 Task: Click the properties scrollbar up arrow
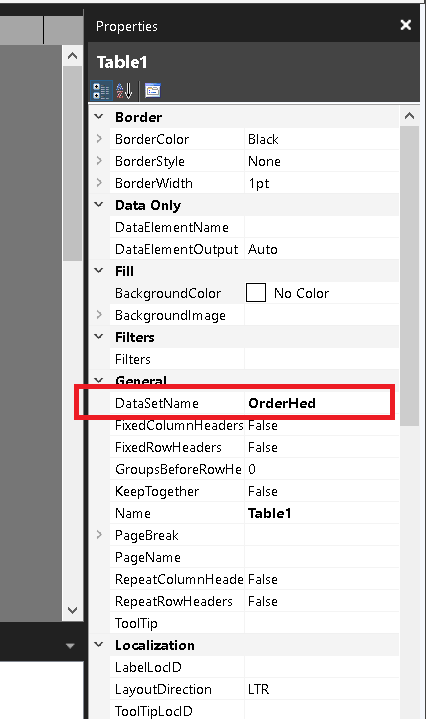(409, 116)
